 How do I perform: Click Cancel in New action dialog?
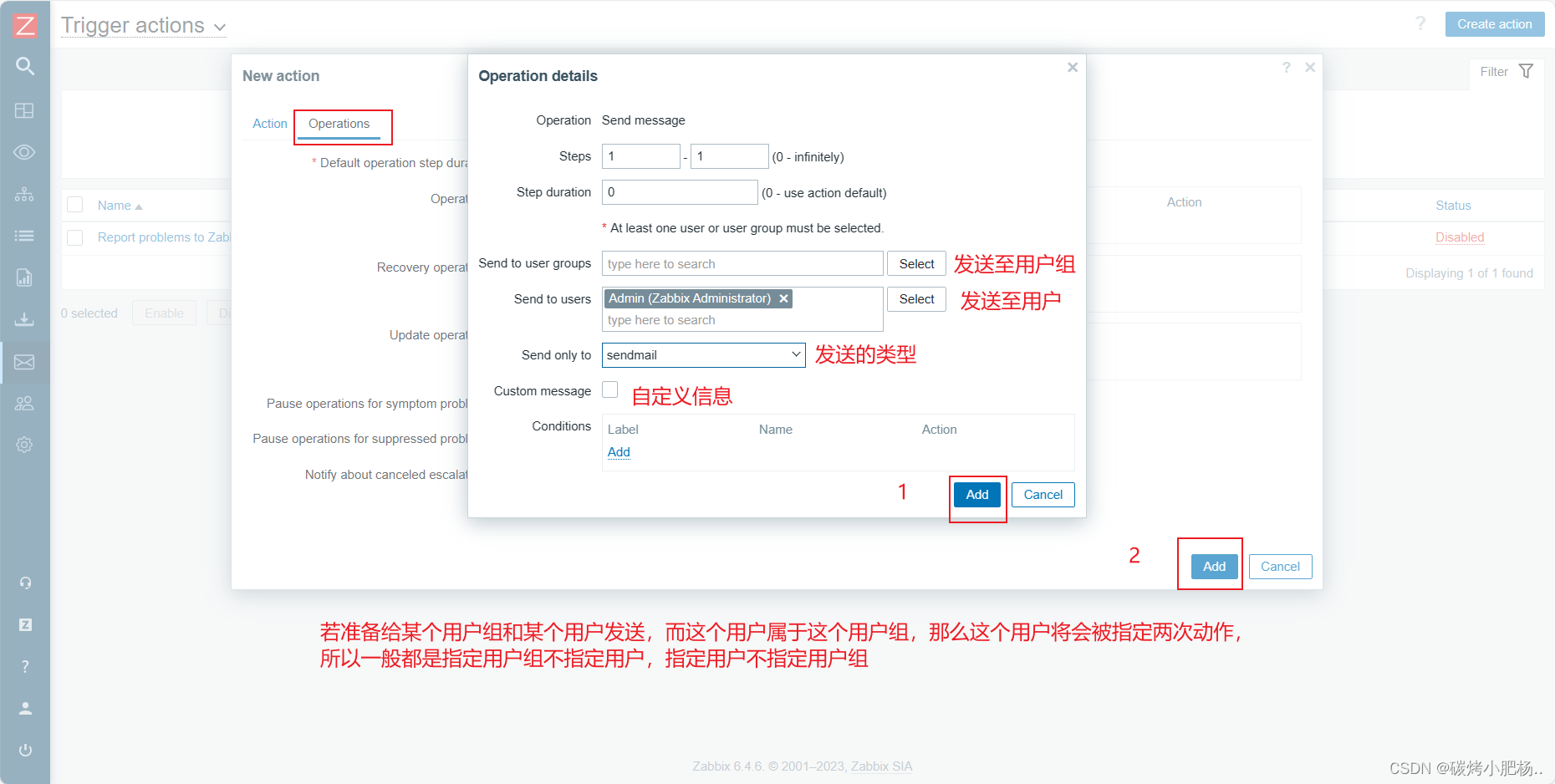tap(1280, 567)
